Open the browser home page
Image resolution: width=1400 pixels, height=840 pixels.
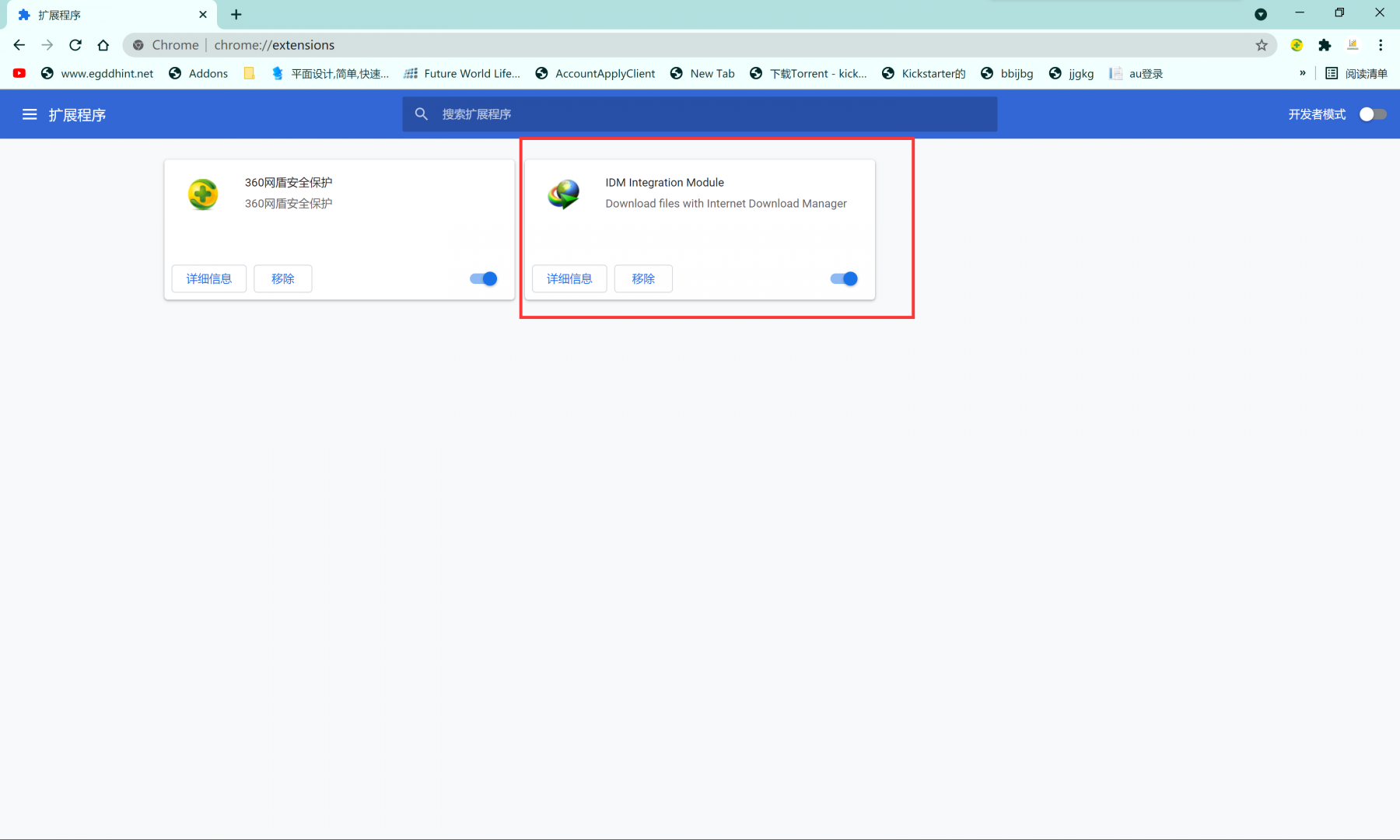[103, 45]
